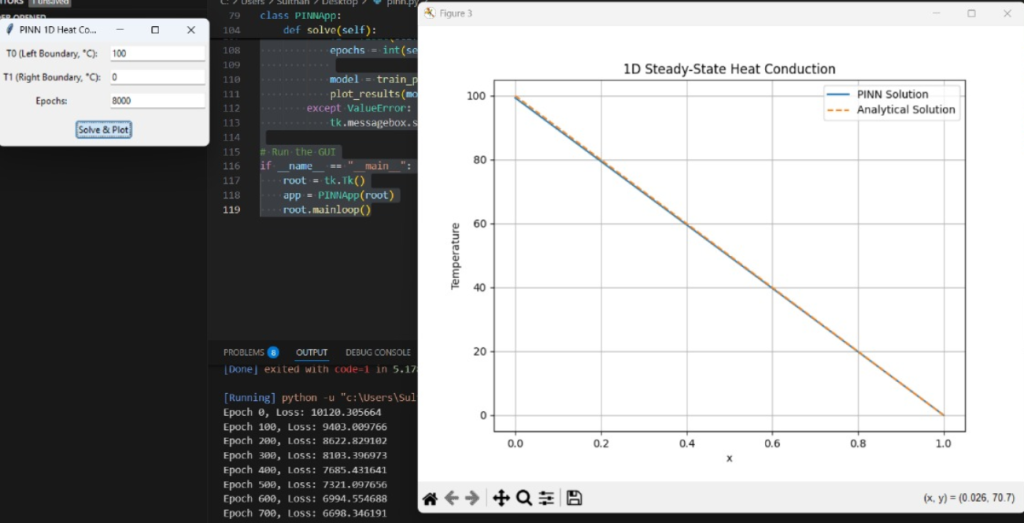The image size is (1024, 523).
Task: Select the zoom to rectangle tool
Action: (523, 498)
